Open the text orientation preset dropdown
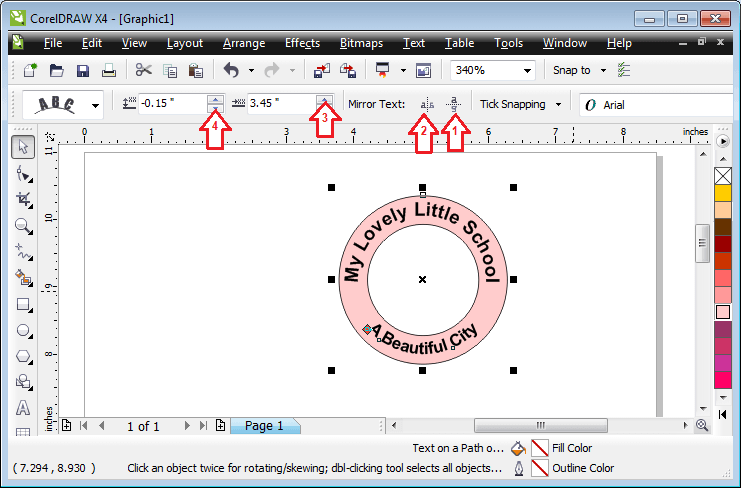Image resolution: width=741 pixels, height=488 pixels. click(x=96, y=104)
